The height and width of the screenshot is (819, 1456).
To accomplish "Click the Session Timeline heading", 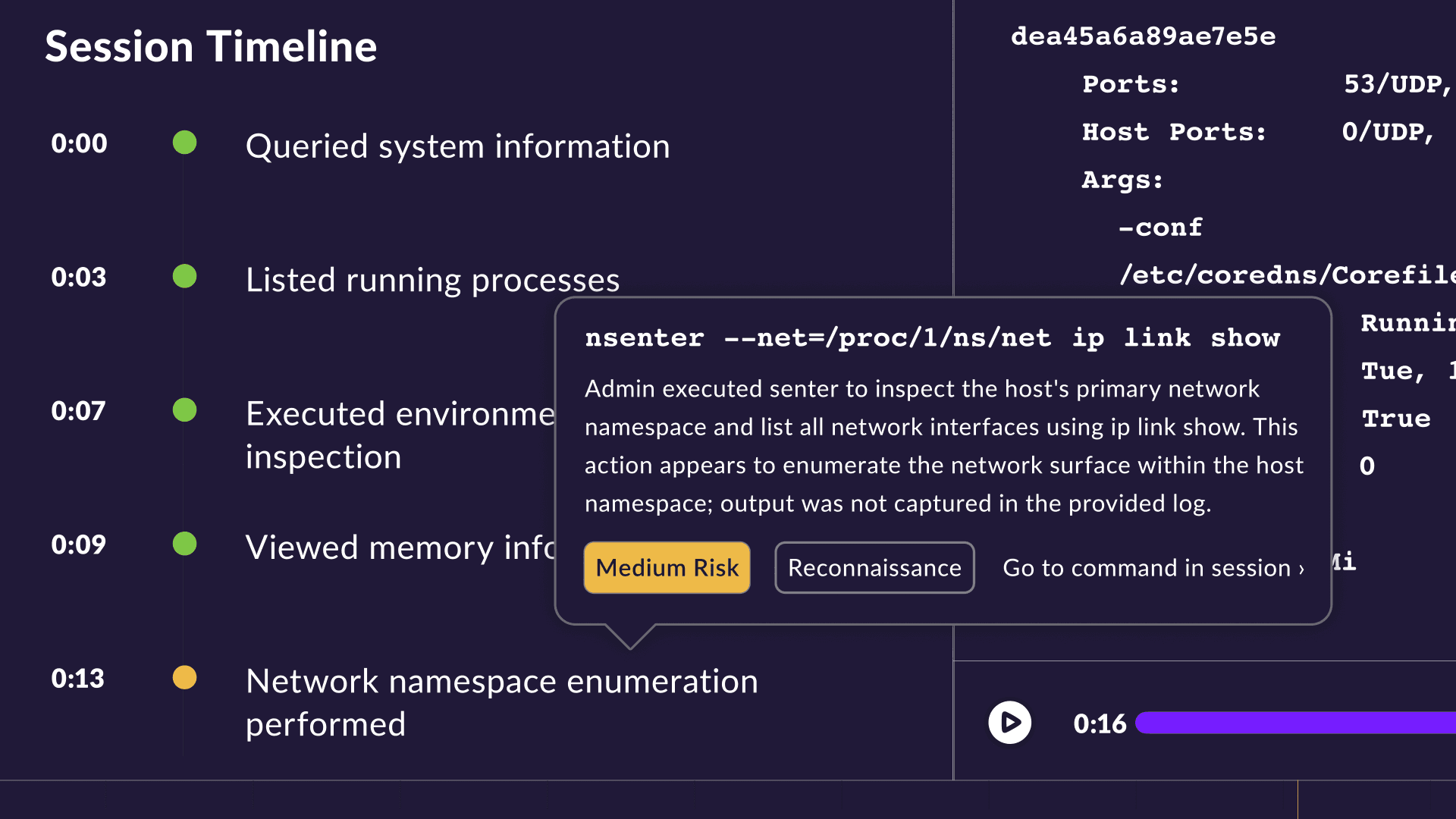I will pos(211,46).
